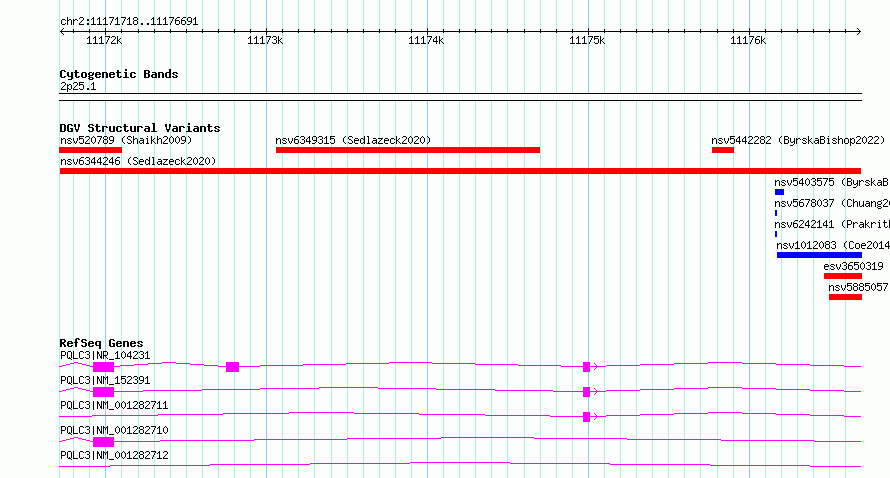Select the exon block of NM_001282710

point(103,442)
